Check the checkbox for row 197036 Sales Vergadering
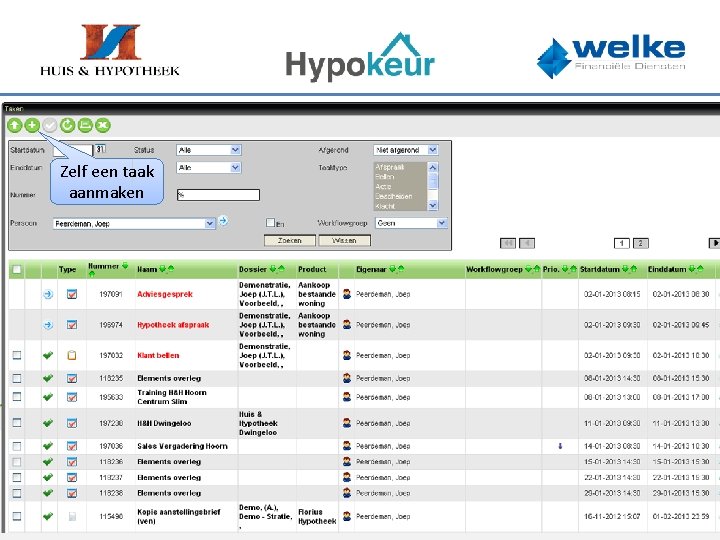Viewport: 720px width, 540px height. 17,446
